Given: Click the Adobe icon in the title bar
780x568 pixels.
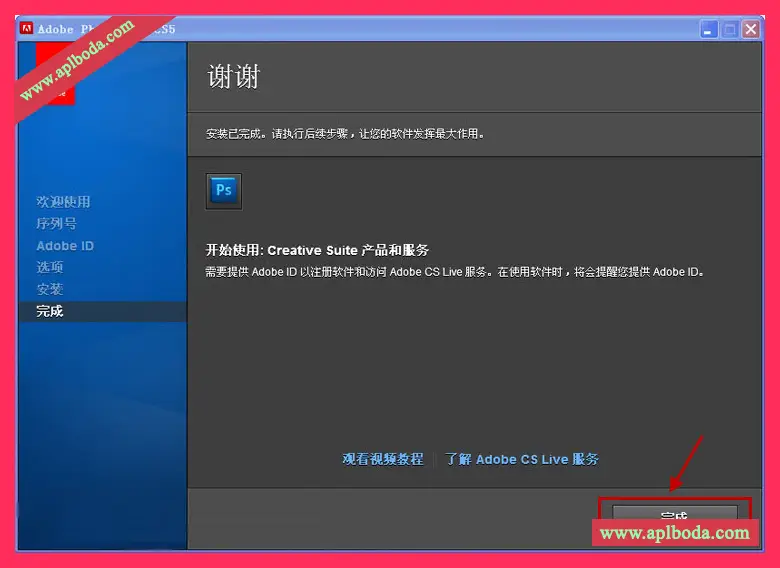Looking at the screenshot, I should point(26,29).
